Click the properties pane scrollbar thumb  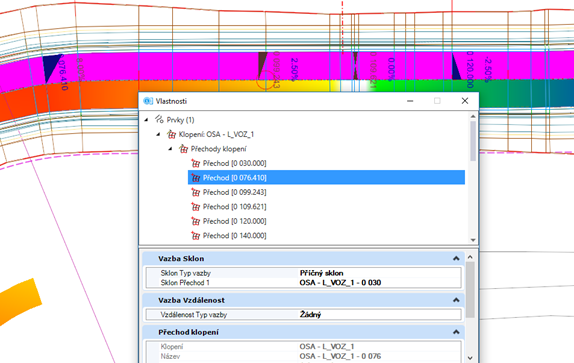pos(470,290)
